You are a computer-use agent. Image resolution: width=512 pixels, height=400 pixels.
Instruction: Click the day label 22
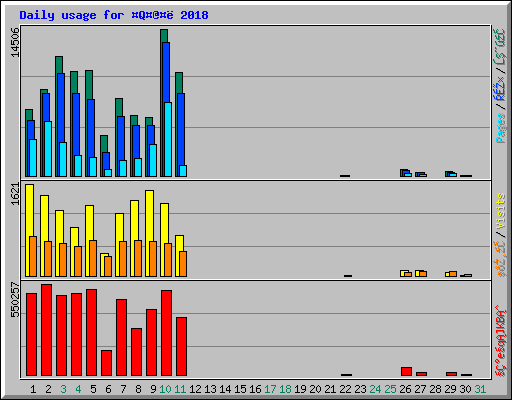point(345,389)
